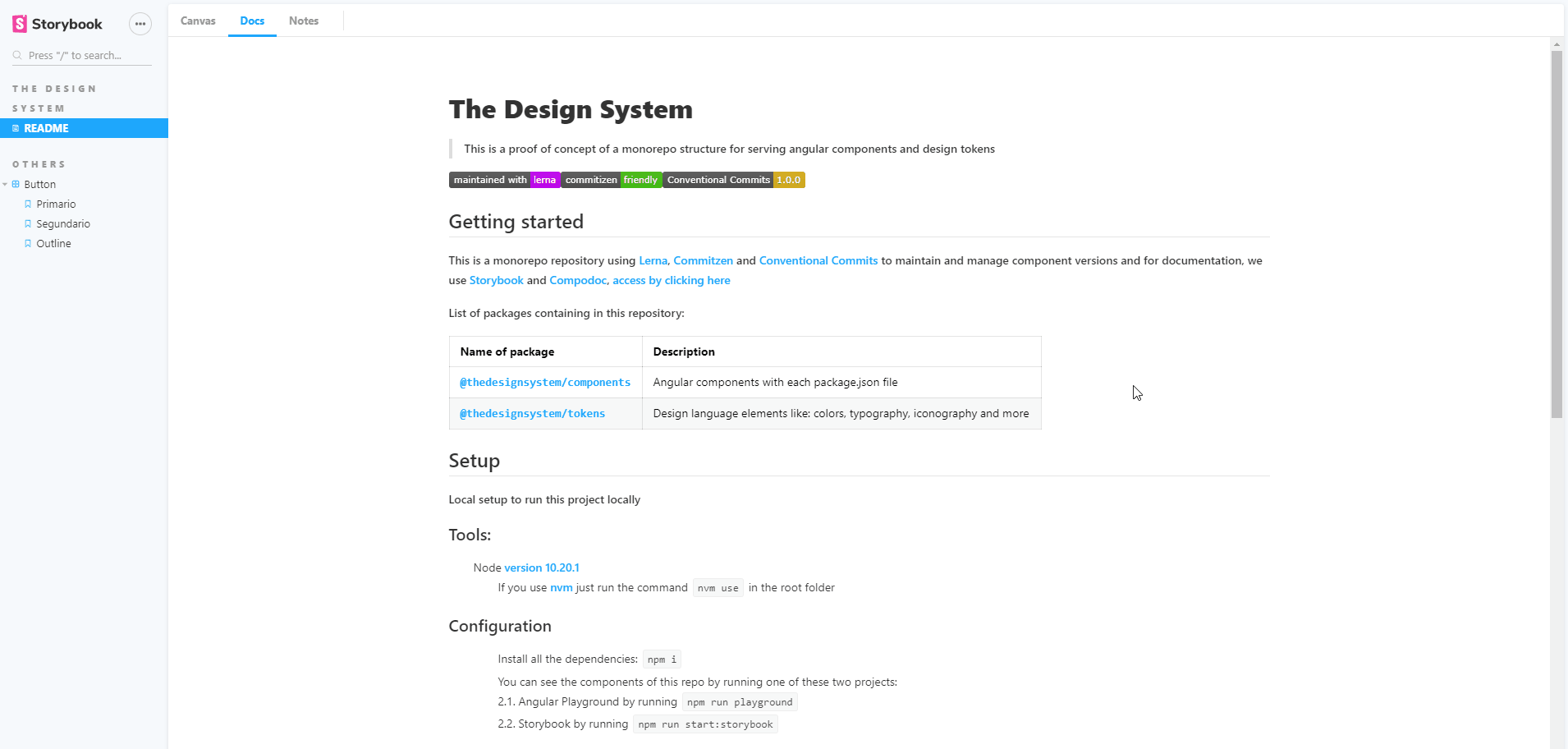
Task: Switch to the Canvas tab
Action: point(198,21)
